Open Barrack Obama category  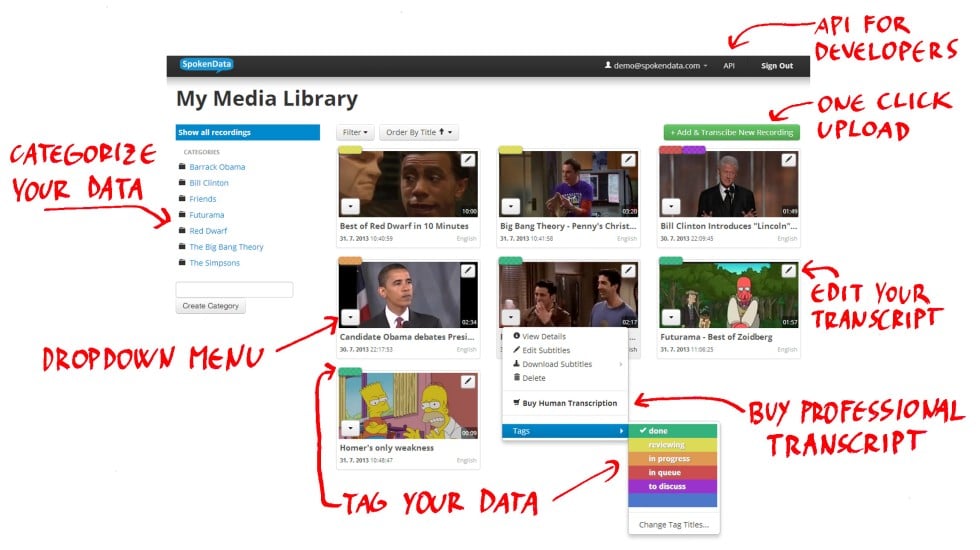[x=218, y=167]
